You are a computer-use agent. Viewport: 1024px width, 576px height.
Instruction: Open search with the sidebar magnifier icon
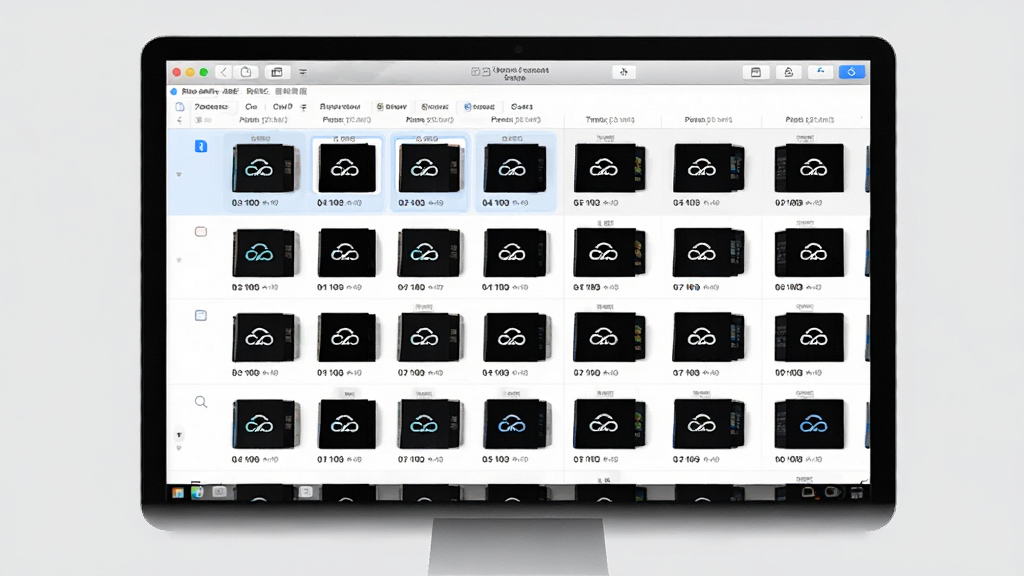click(201, 402)
